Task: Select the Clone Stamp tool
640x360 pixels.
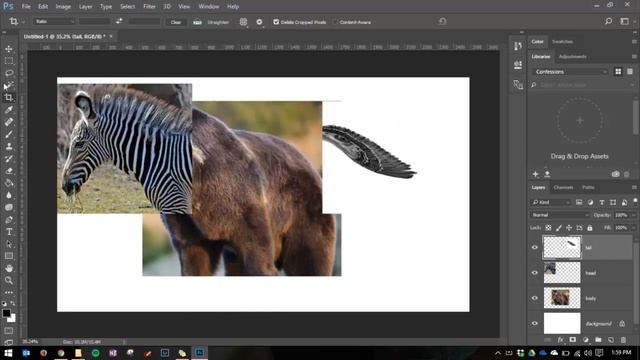Action: tap(9, 146)
